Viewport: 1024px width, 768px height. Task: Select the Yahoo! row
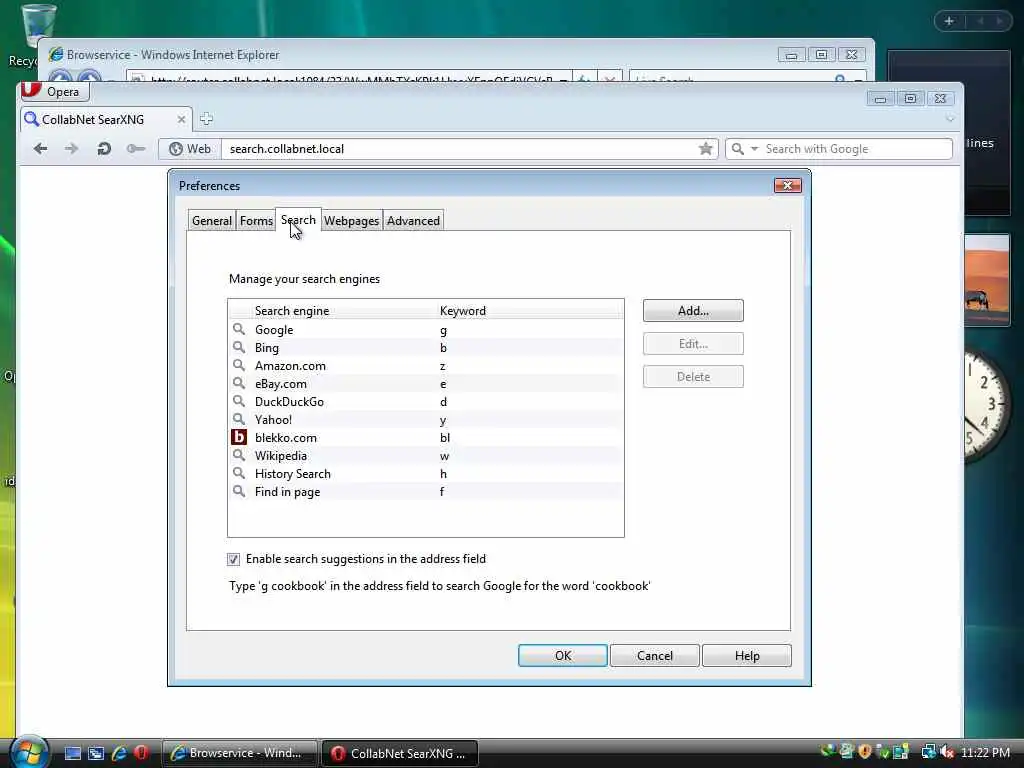pyautogui.click(x=426, y=420)
